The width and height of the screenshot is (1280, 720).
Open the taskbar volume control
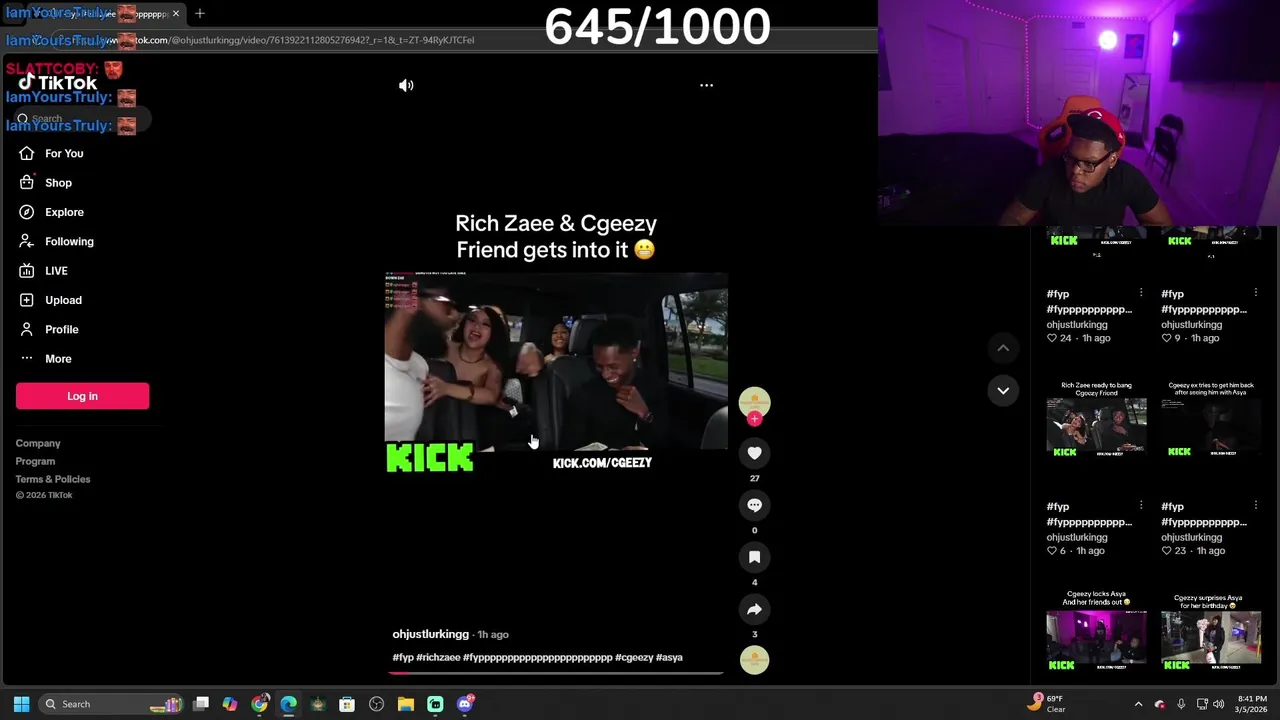1219,704
